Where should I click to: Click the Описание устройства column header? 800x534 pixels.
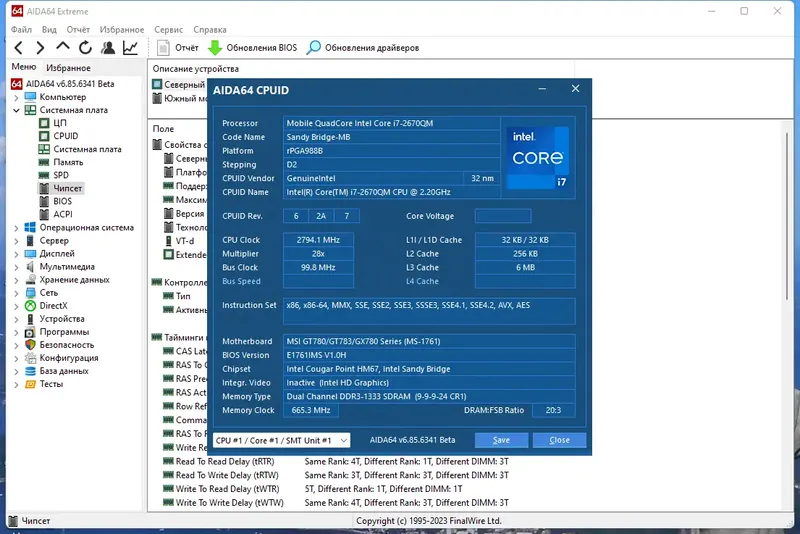point(195,69)
